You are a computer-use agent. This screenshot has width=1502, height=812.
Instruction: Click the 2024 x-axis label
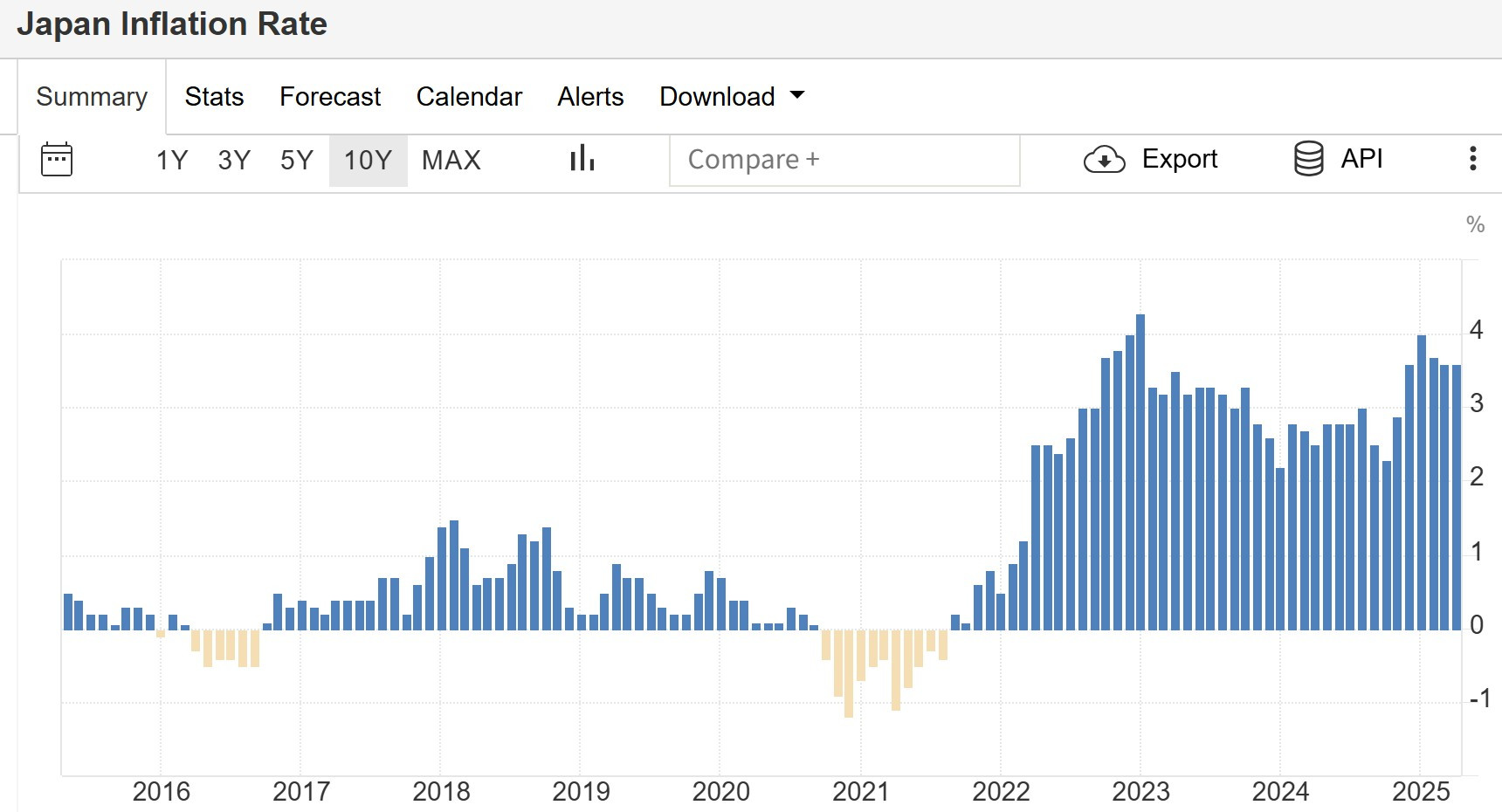[1281, 792]
